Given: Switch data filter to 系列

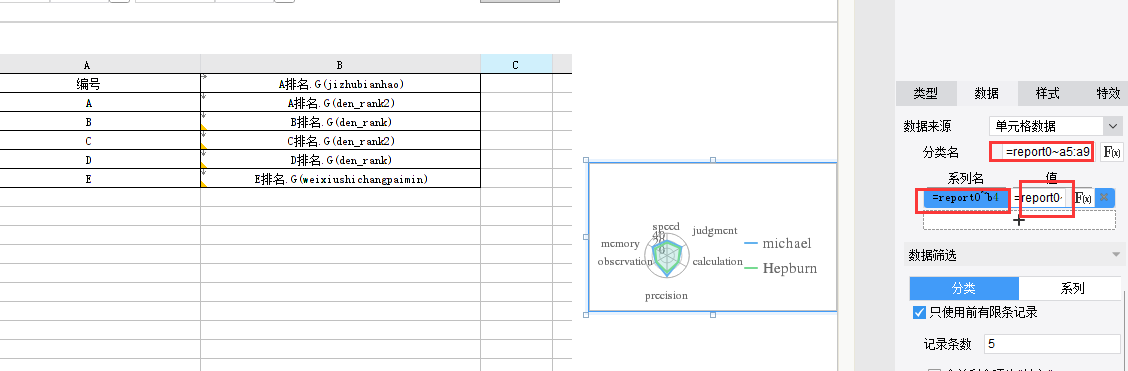Looking at the screenshot, I should click(1071, 288).
